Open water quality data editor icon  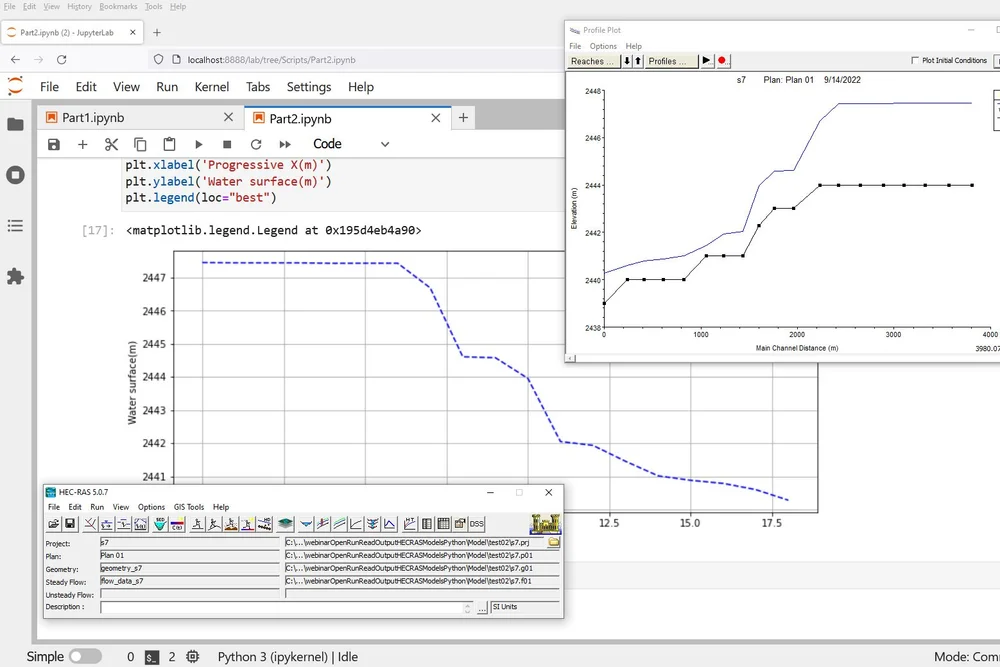(x=177, y=524)
